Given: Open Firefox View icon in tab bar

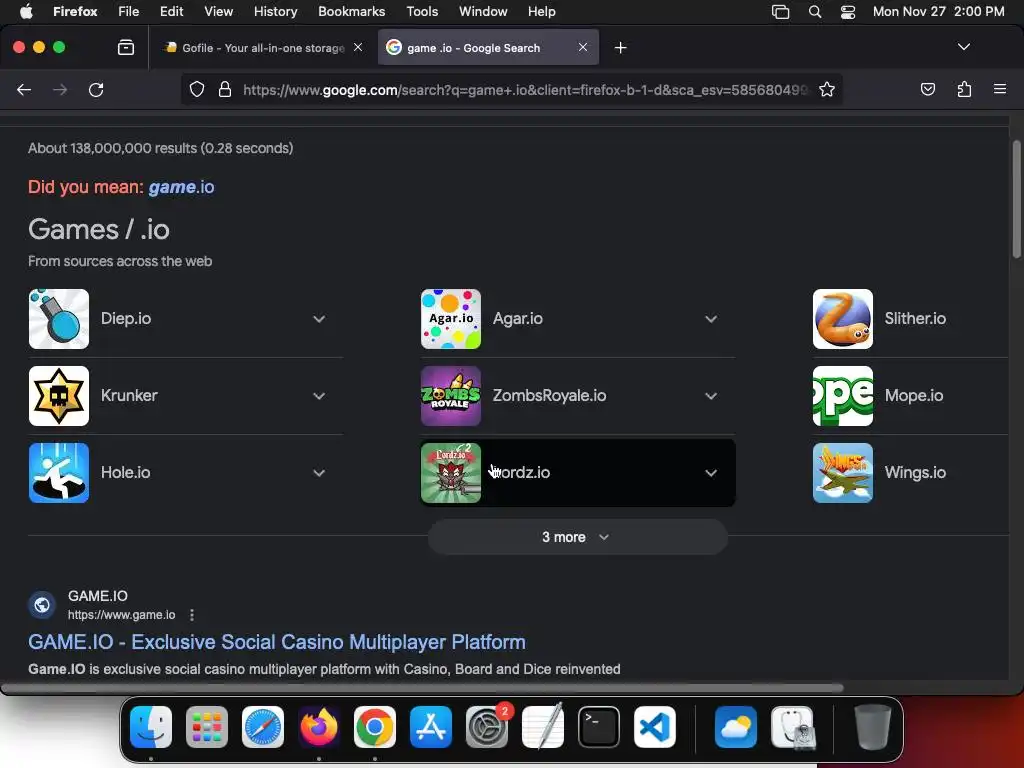Looking at the screenshot, I should [126, 47].
